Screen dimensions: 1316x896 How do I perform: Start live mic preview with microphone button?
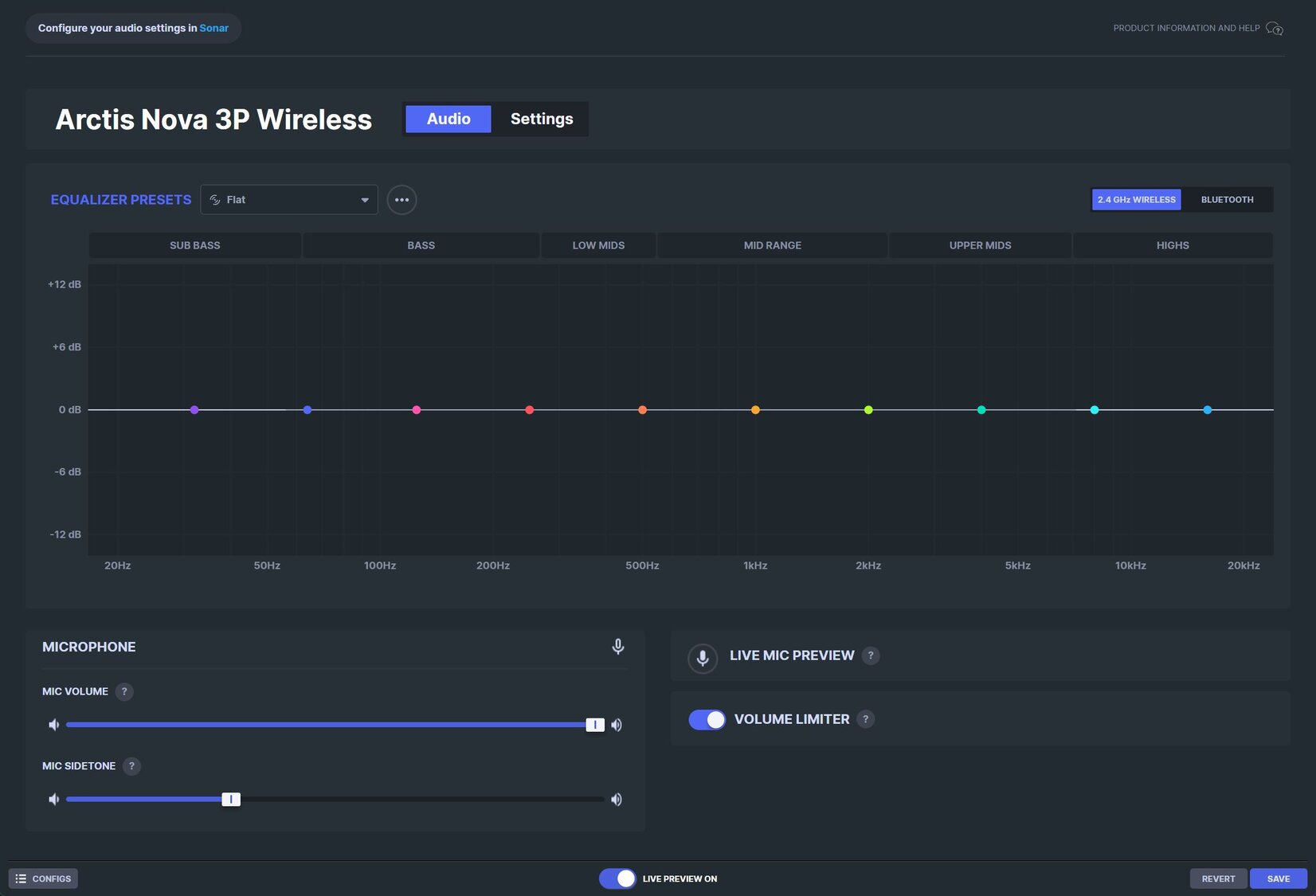(x=703, y=659)
